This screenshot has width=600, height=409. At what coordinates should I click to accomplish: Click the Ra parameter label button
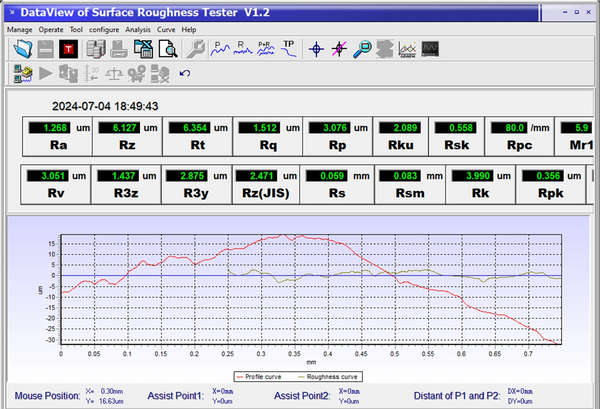coord(57,145)
